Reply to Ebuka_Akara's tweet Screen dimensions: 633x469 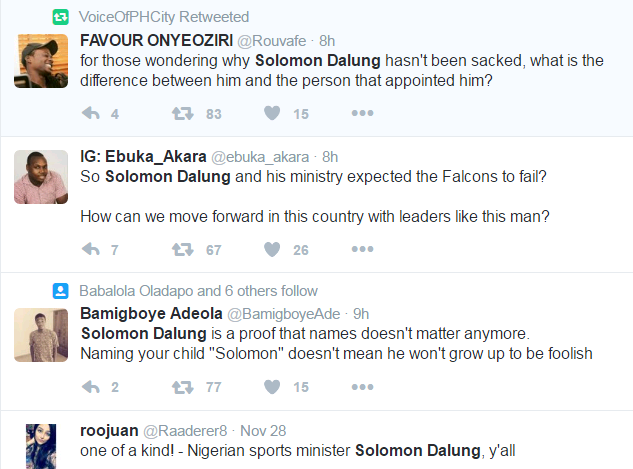[x=91, y=249]
